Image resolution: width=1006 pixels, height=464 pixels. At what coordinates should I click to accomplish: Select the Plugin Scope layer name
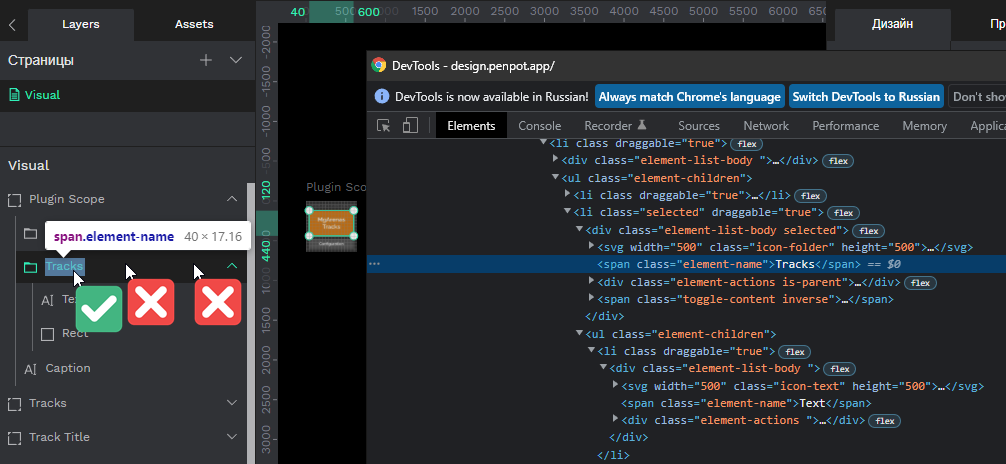(67, 200)
